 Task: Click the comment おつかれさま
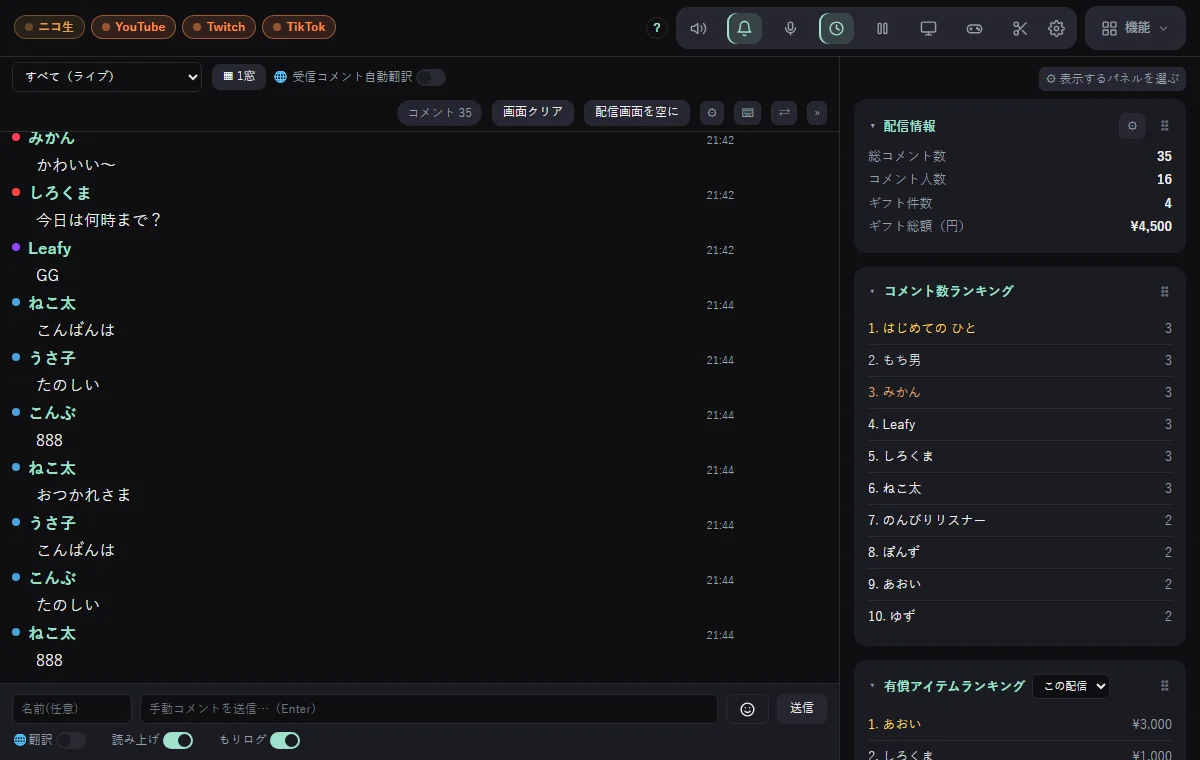(84, 495)
